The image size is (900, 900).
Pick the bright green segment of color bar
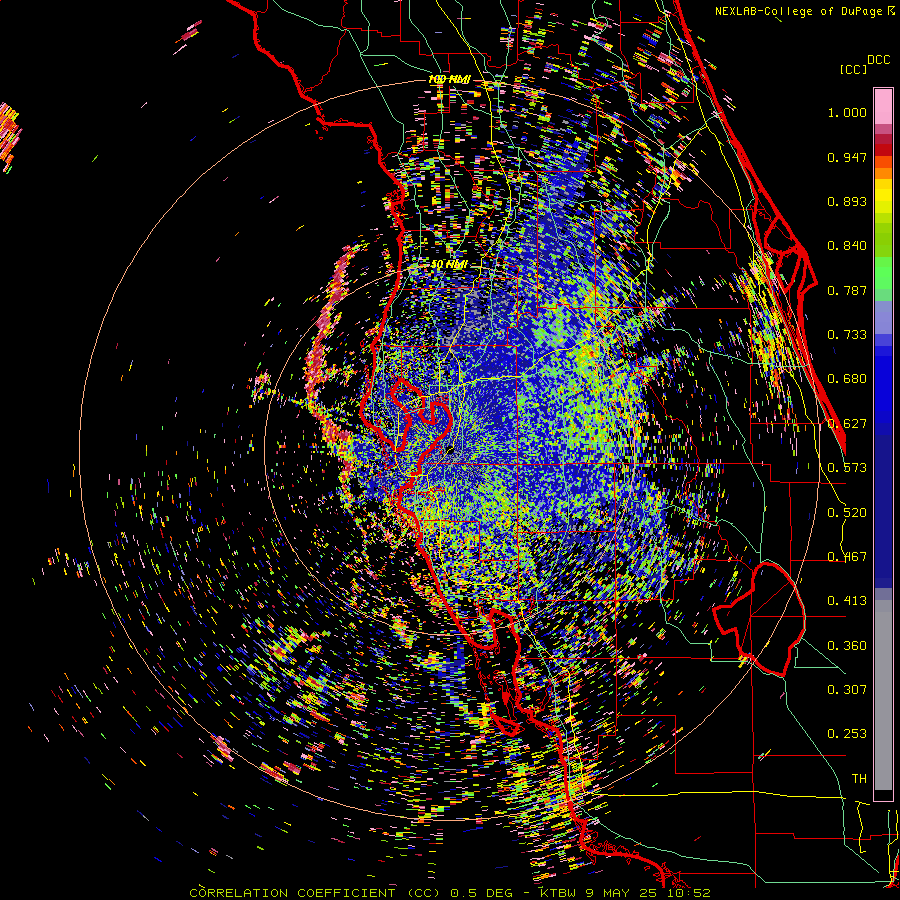(x=883, y=273)
